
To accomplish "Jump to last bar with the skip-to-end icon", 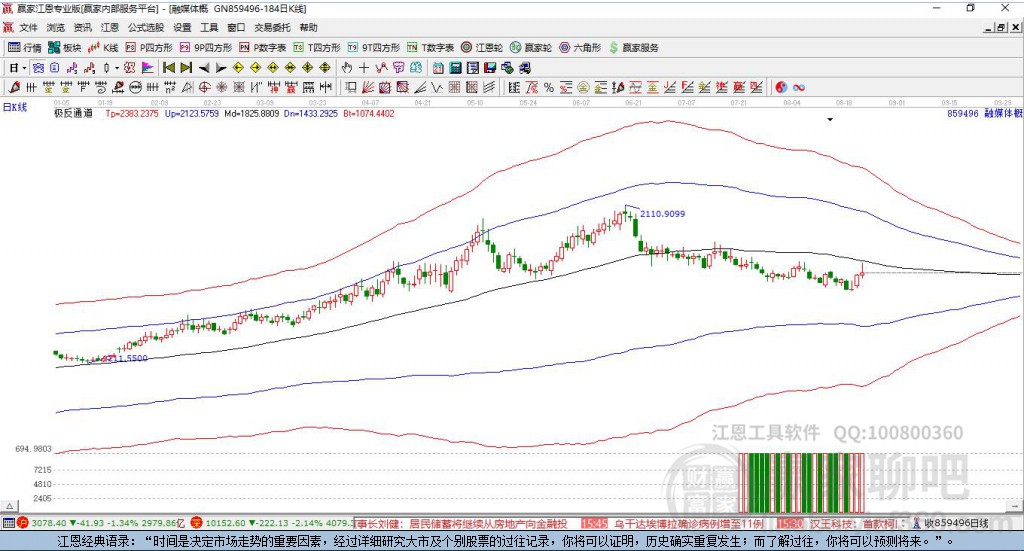I will coord(186,67).
